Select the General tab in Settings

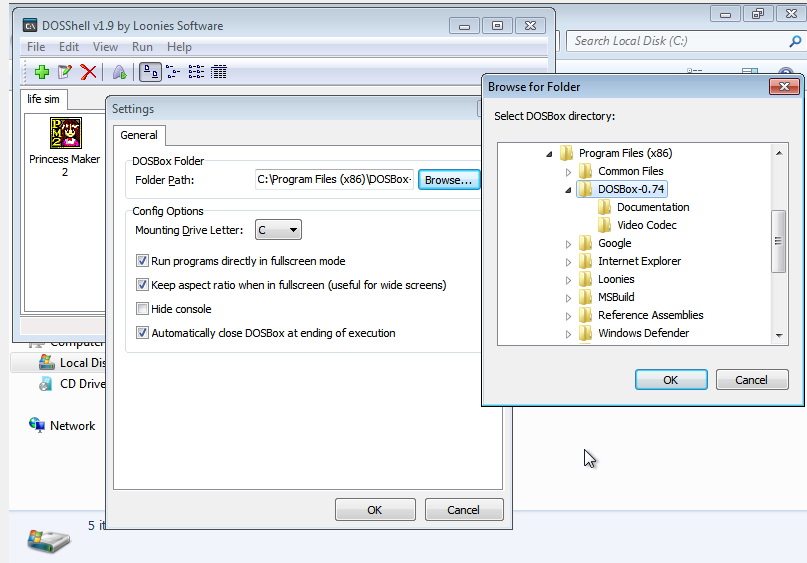click(x=139, y=135)
